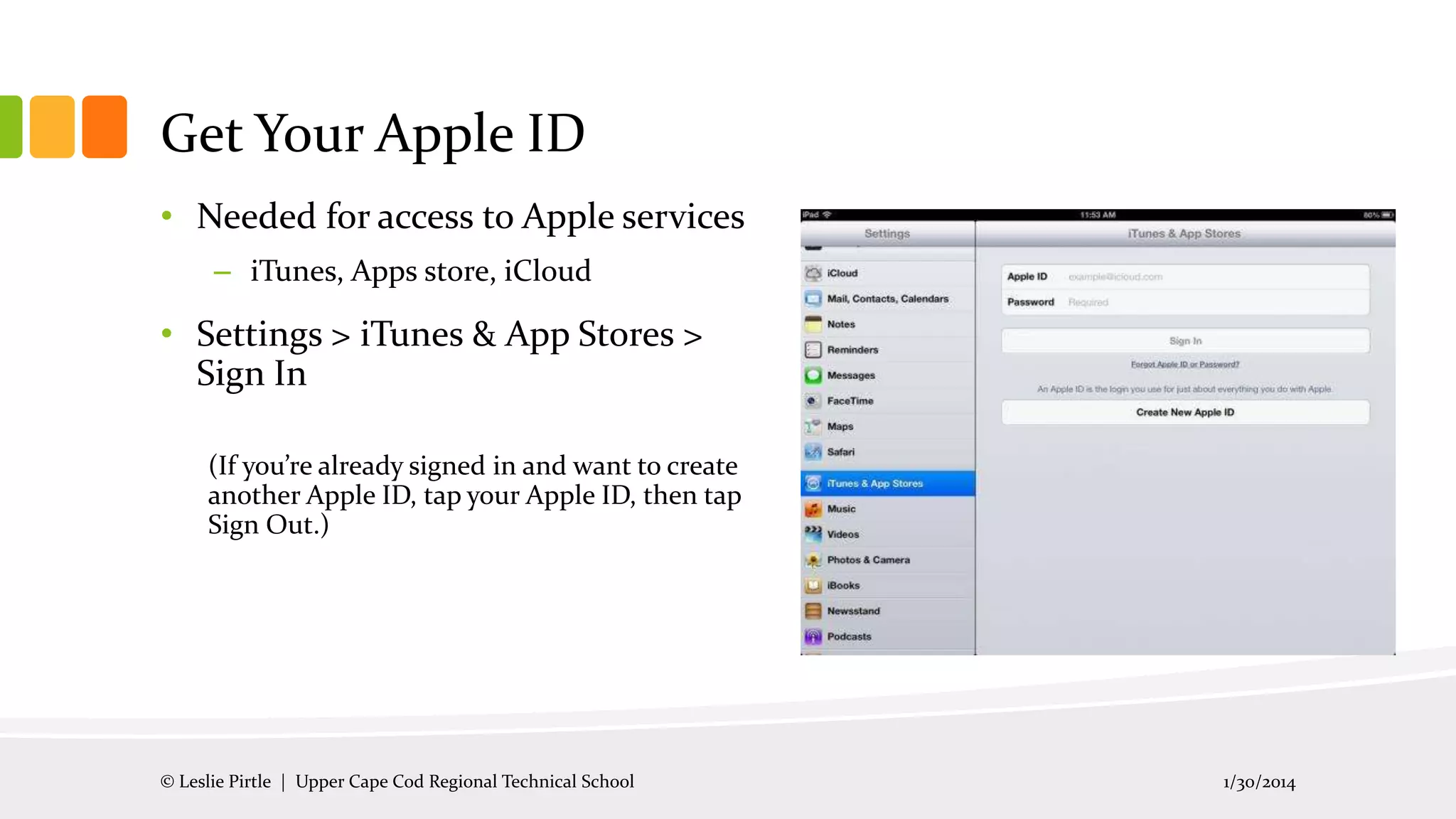
Task: Open Mail, Contacts, Calendars settings
Action: pyautogui.click(x=888, y=299)
